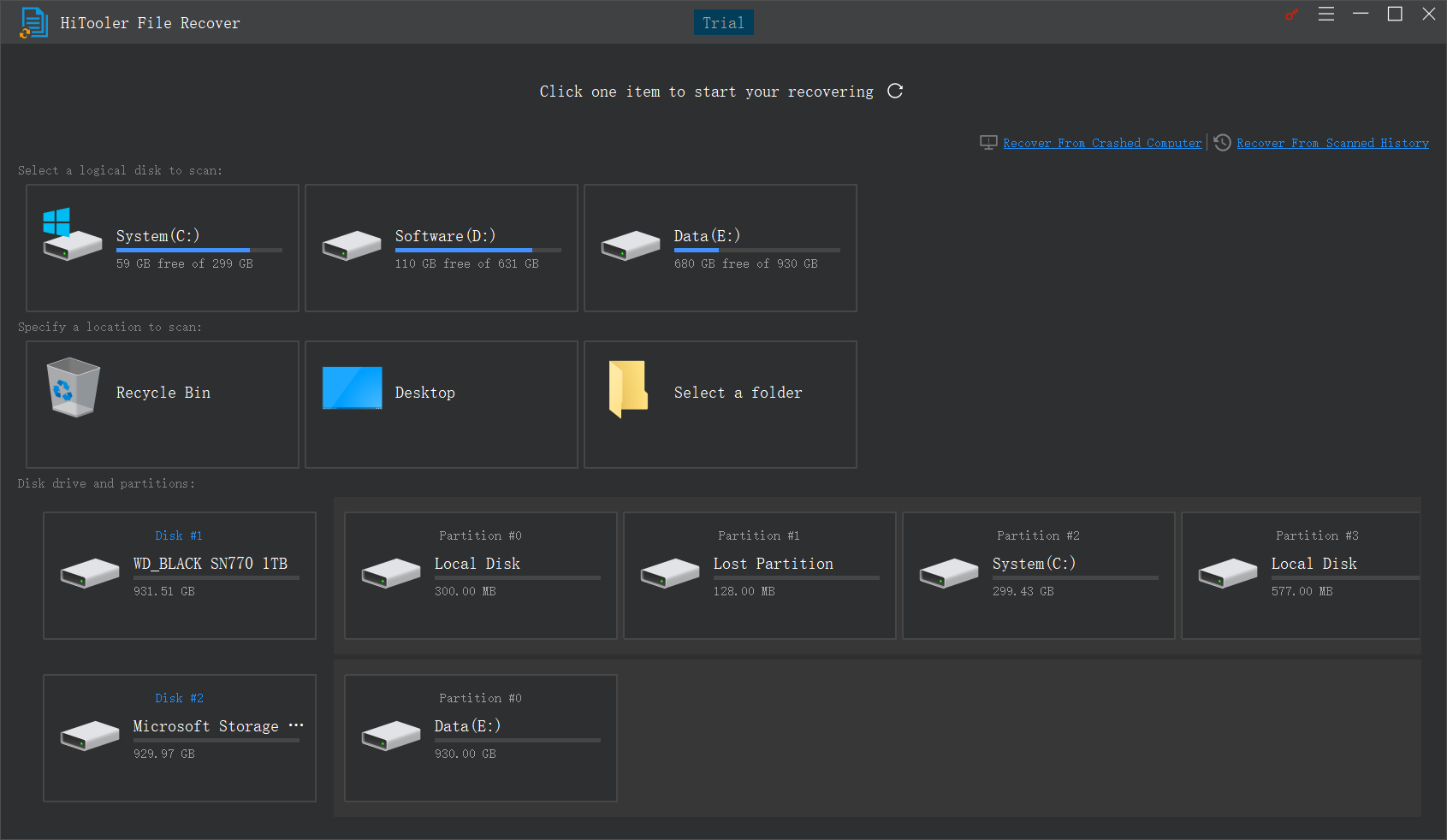Click the crashed computer monitor icon
This screenshot has height=840, width=1447.
(989, 142)
